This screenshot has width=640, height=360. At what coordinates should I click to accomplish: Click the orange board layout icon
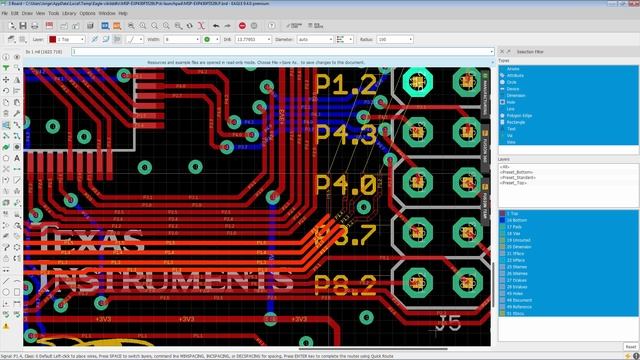click(117, 26)
